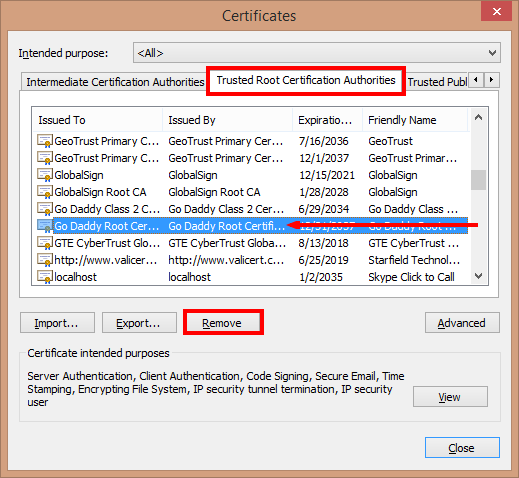Click the View certificate button
The height and width of the screenshot is (478, 519).
pyautogui.click(x=450, y=397)
